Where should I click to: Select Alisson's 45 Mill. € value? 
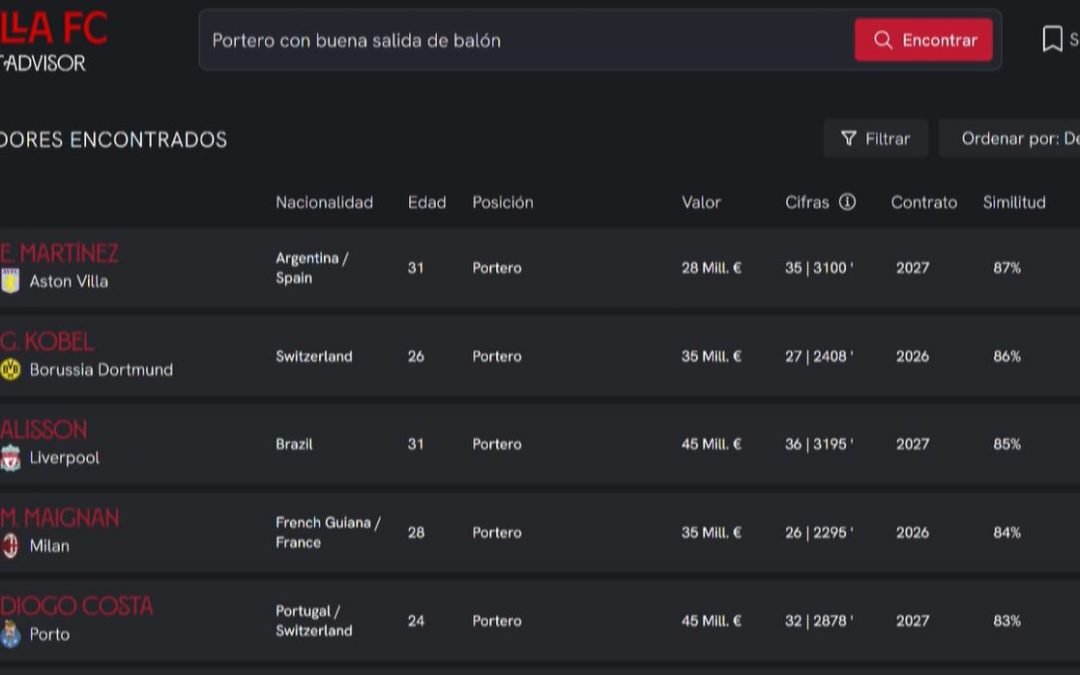click(x=712, y=444)
